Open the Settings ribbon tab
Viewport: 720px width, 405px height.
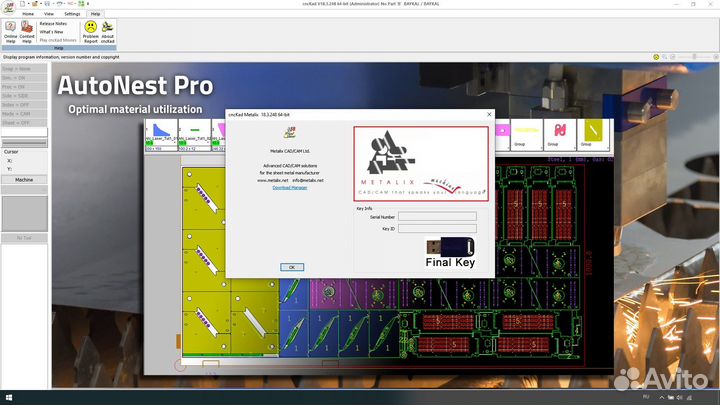[x=73, y=14]
